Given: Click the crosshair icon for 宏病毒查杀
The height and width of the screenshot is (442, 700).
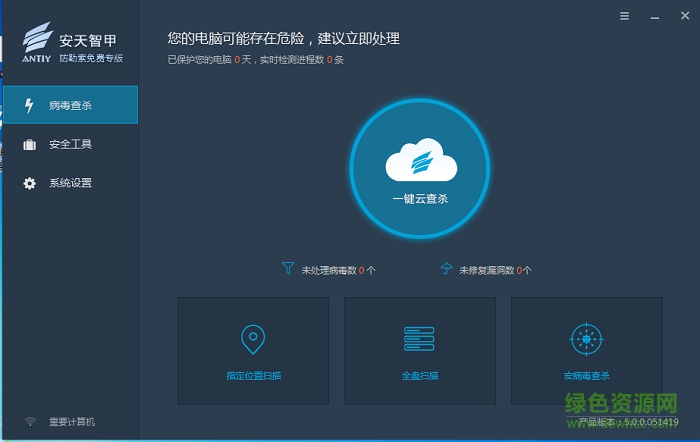Looking at the screenshot, I should click(586, 339).
